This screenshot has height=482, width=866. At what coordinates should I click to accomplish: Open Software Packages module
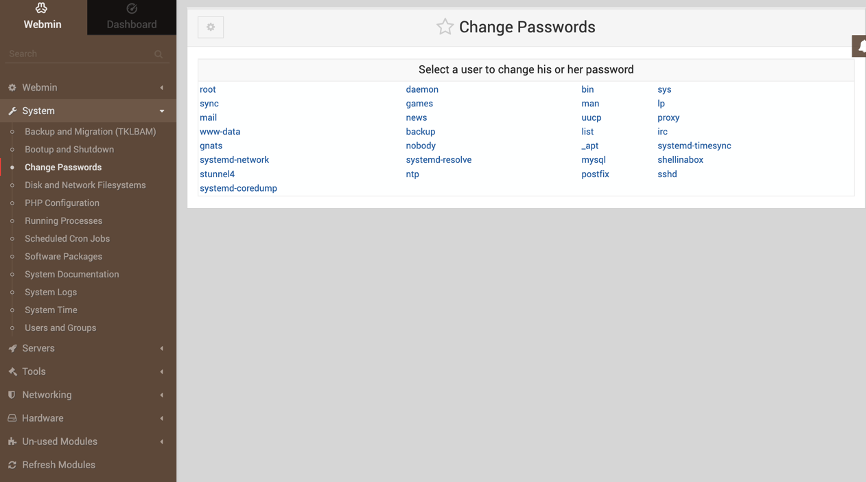click(64, 256)
